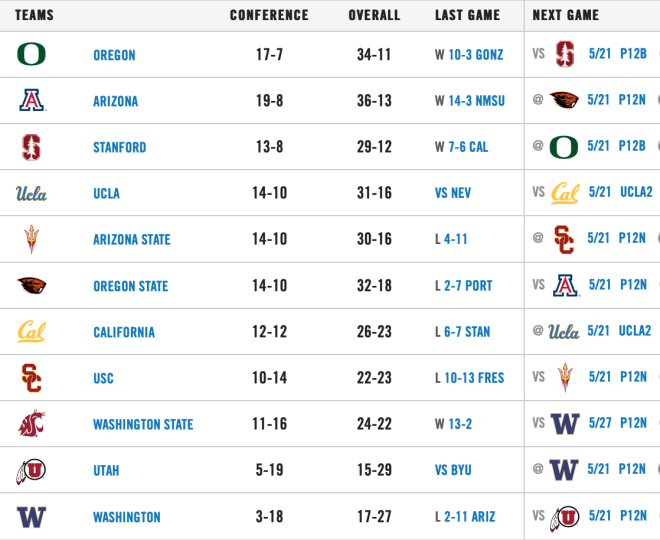Open the Oregon team link
Screen dimensions: 660x540
point(114,55)
